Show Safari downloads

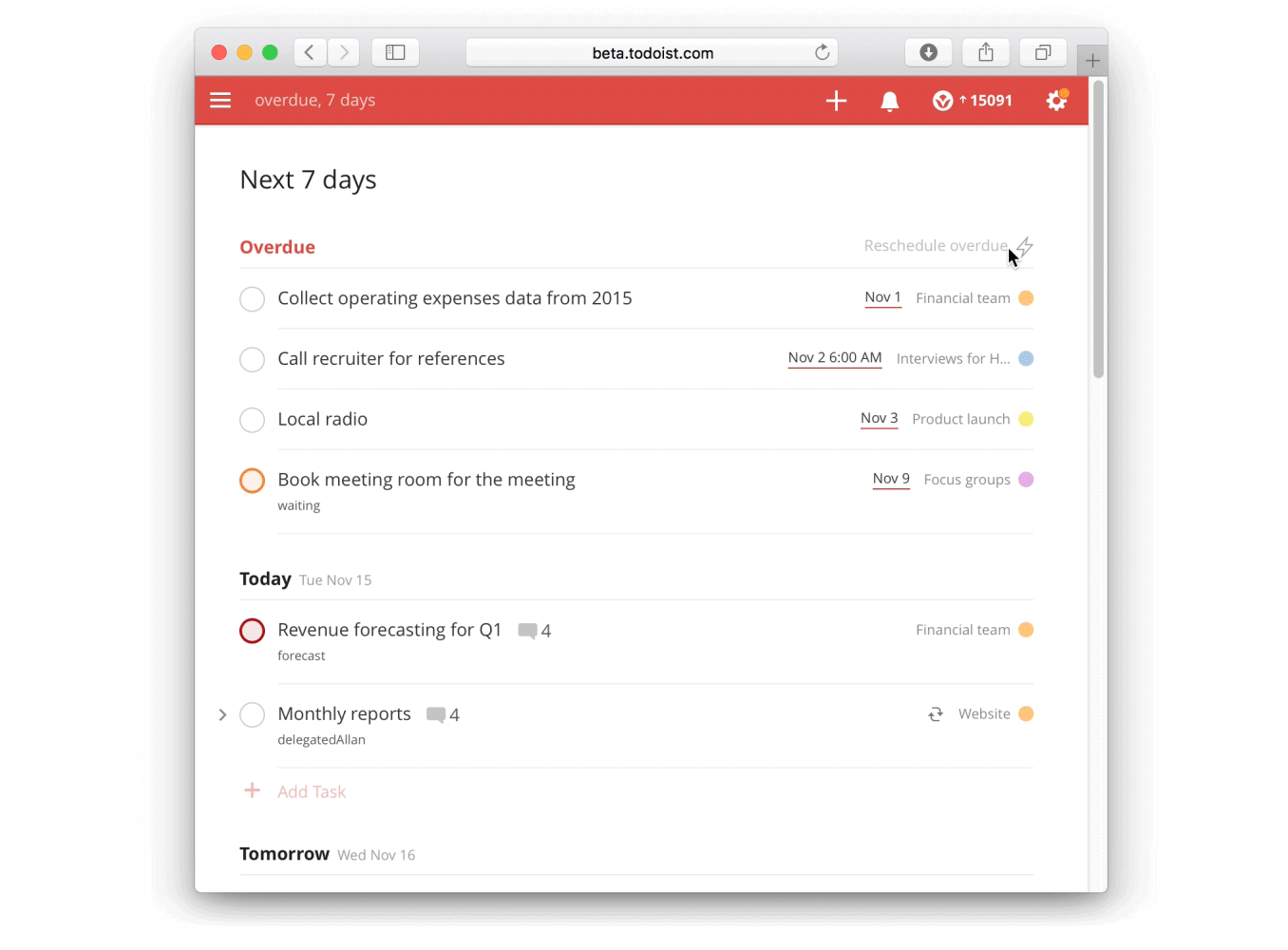pos(929,52)
